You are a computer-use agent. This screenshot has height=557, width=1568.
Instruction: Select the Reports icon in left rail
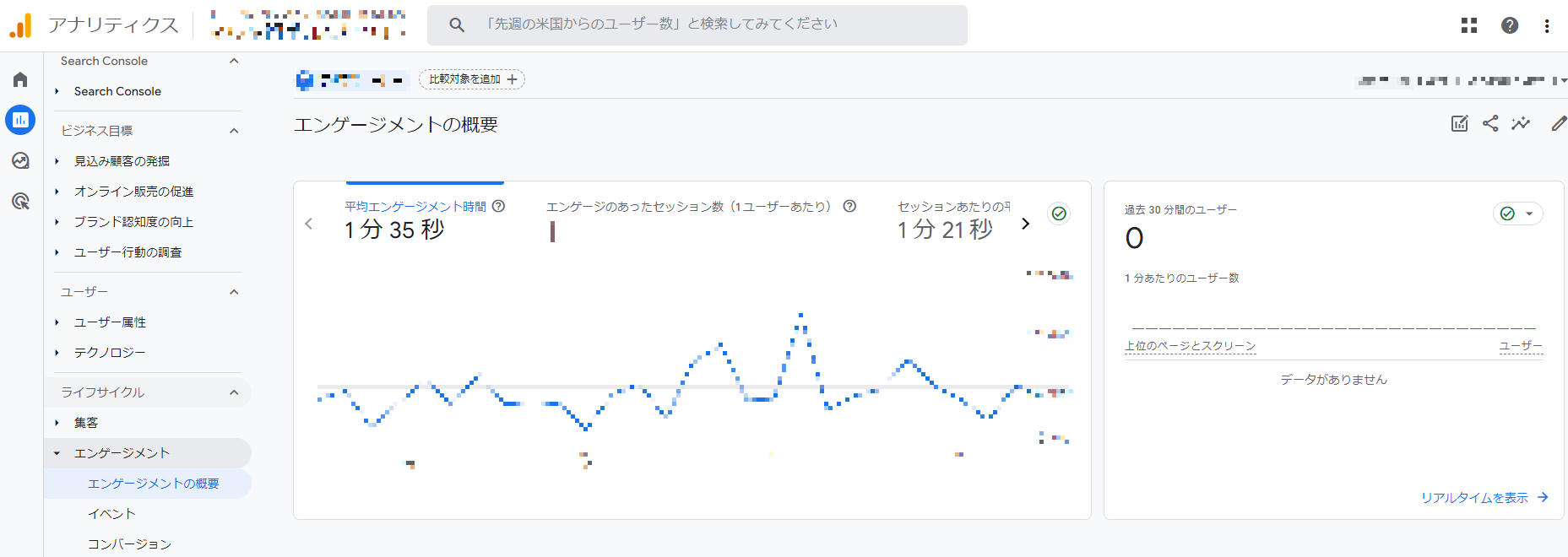pos(20,120)
